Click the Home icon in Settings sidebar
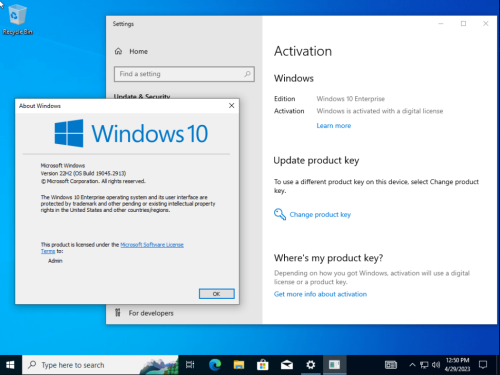The image size is (500, 375). tap(118, 51)
